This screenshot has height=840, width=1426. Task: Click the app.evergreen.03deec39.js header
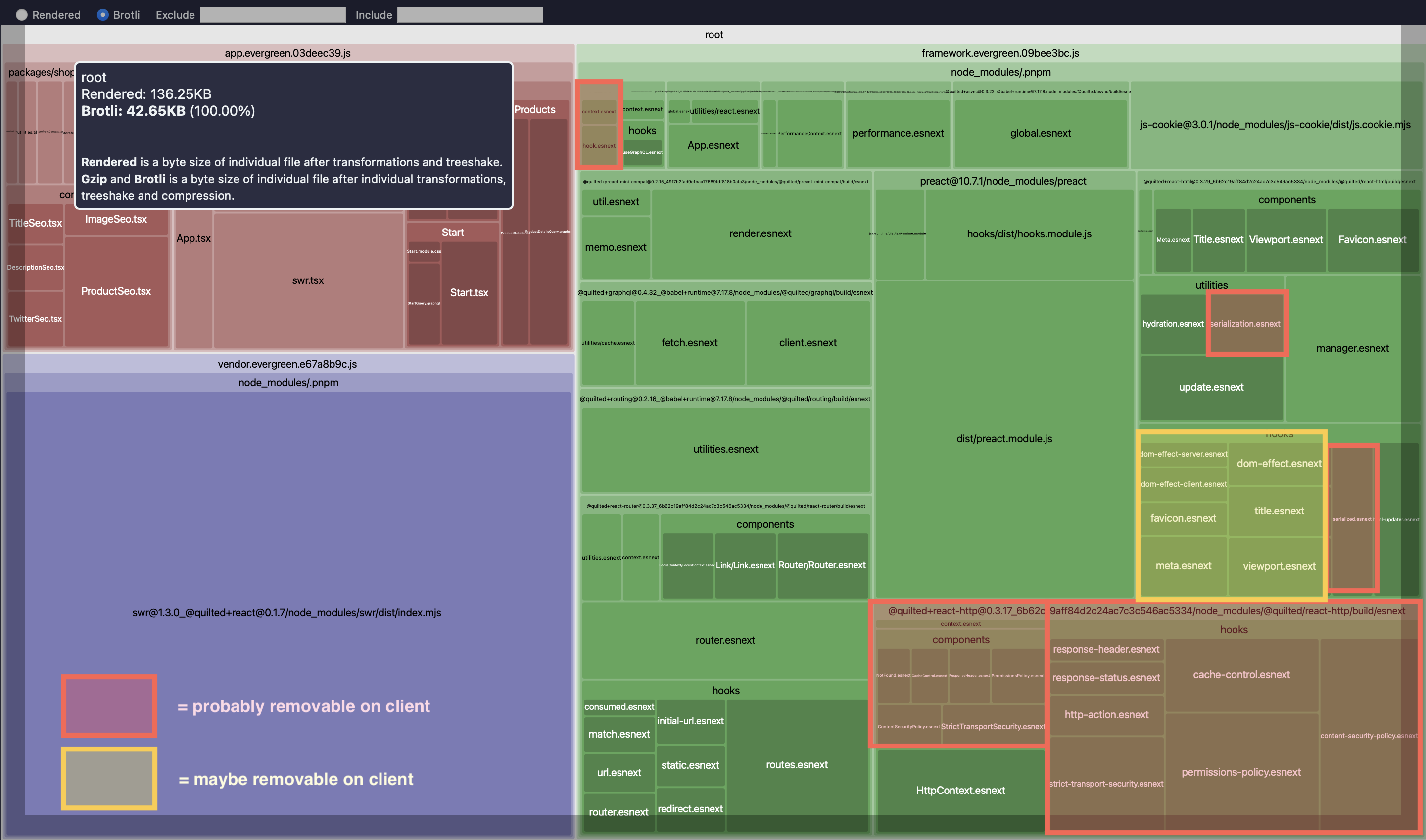click(287, 53)
